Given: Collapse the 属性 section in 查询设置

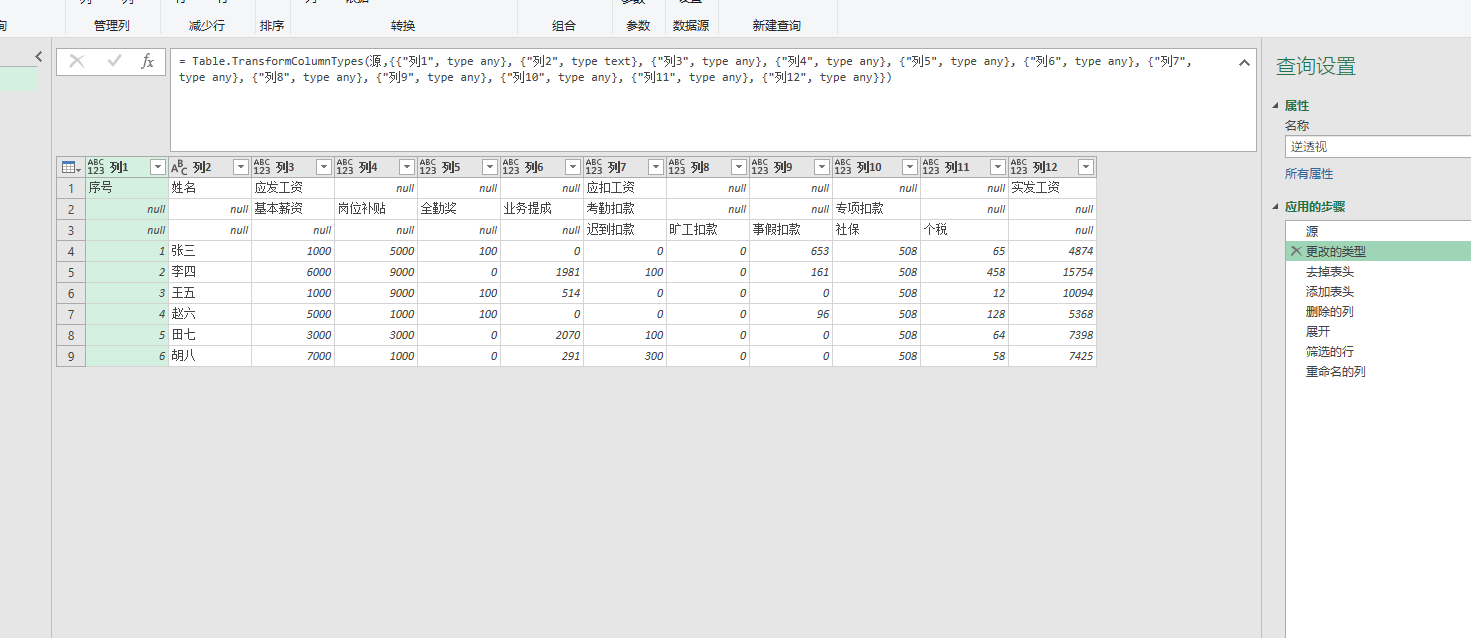Looking at the screenshot, I should (1277, 105).
